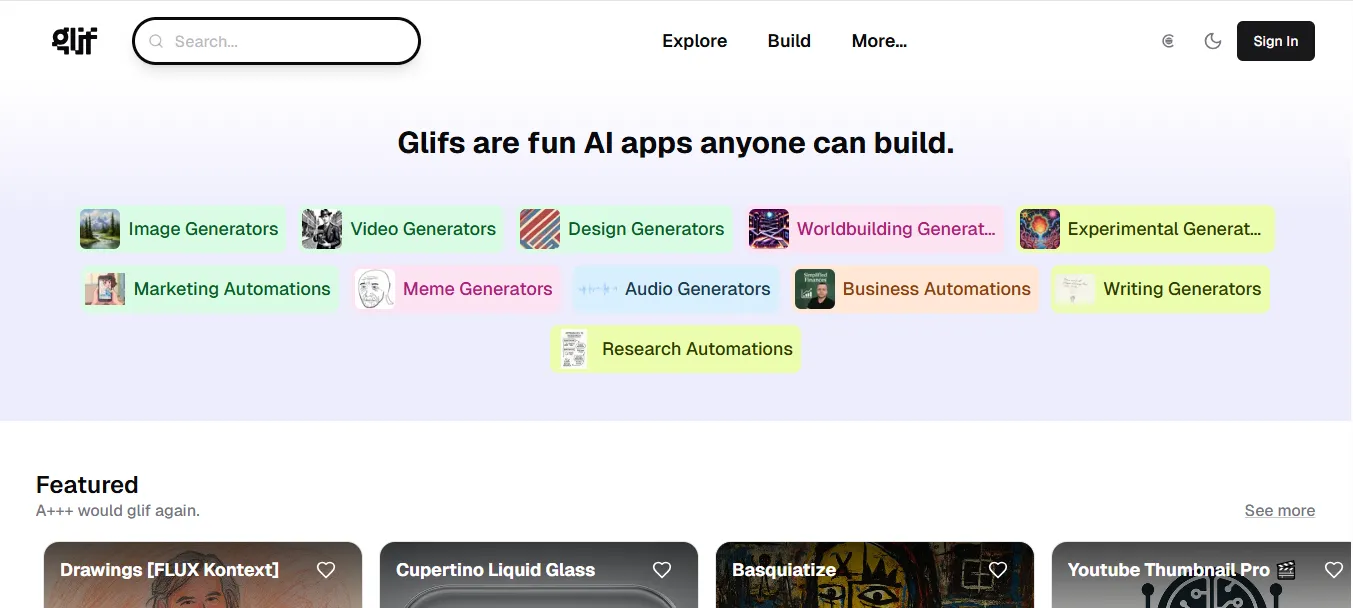Click the Audio Generators waveform icon
Screen dimensions: 1353x608
(x=598, y=289)
